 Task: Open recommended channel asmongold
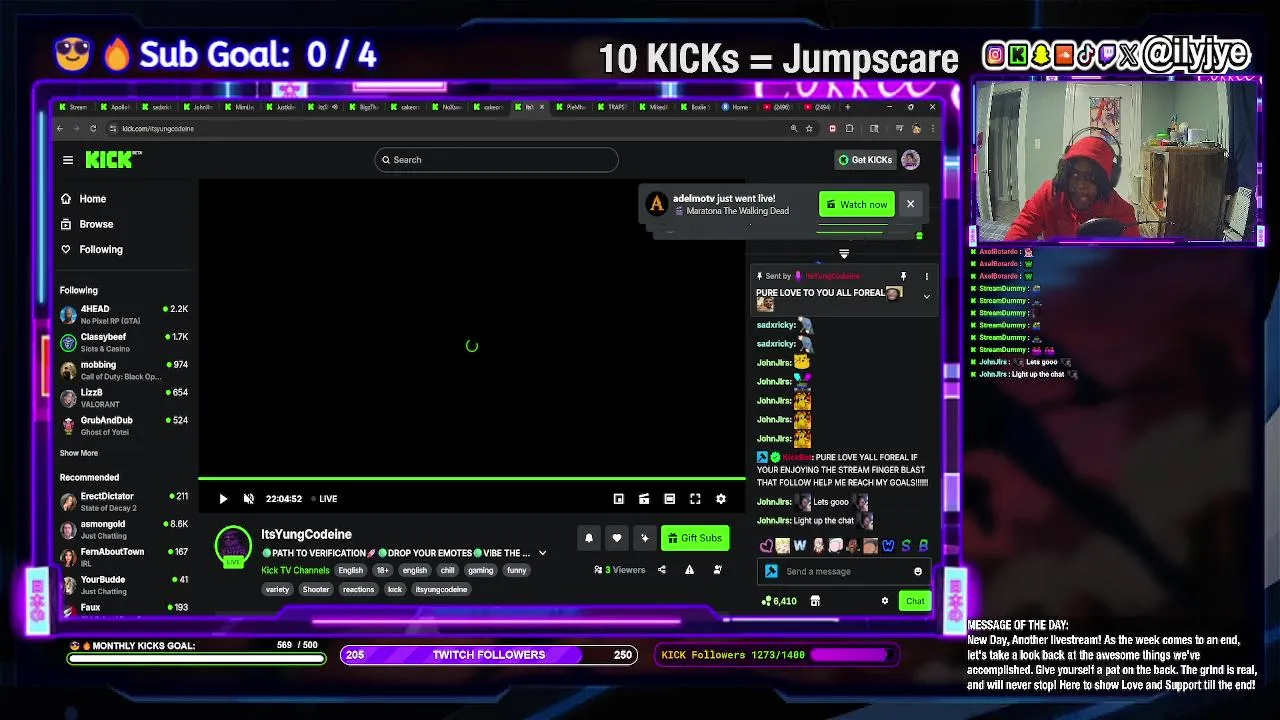124,529
